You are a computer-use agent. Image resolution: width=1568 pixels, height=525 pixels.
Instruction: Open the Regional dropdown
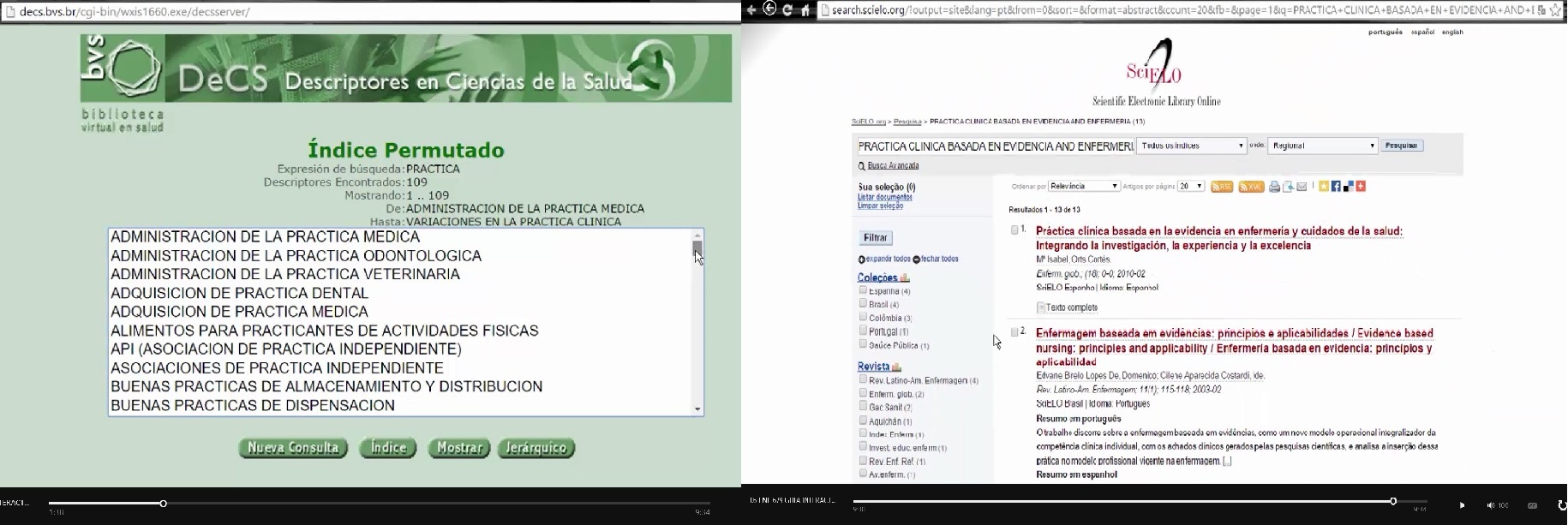pos(1323,146)
